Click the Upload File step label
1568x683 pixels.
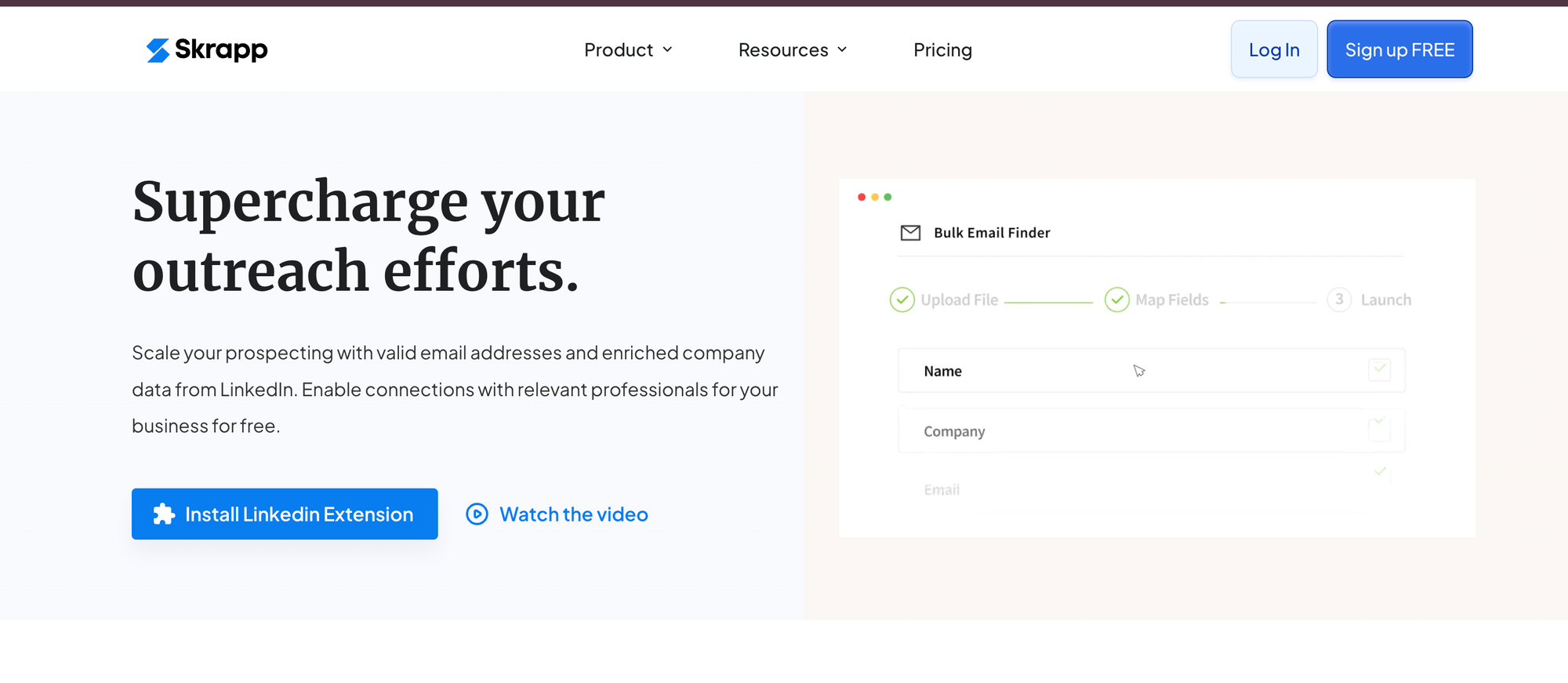(x=960, y=300)
